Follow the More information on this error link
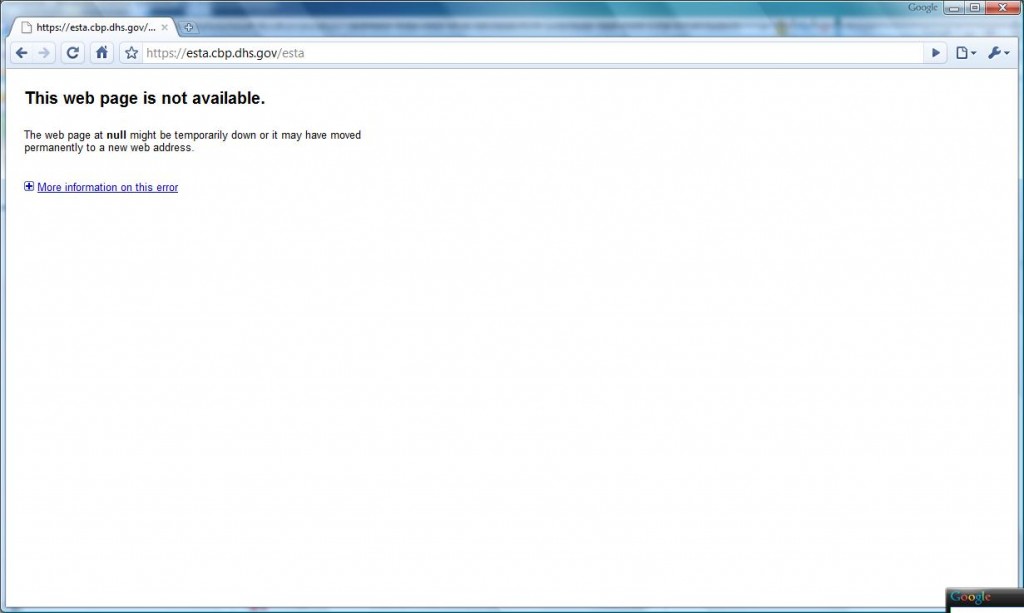The height and width of the screenshot is (613, 1024). pyautogui.click(x=107, y=187)
